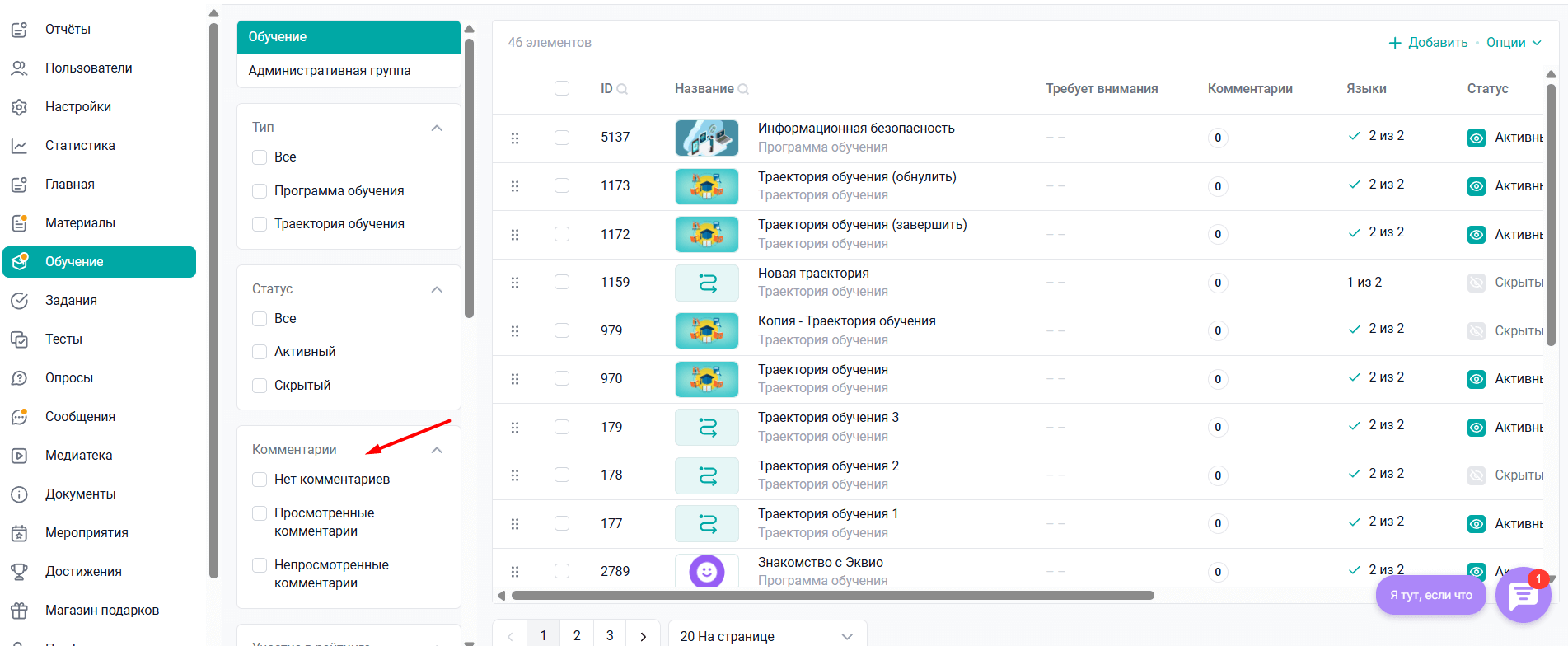The image size is (1568, 646).
Task: Check the Траектория обучения type filter
Action: (260, 224)
